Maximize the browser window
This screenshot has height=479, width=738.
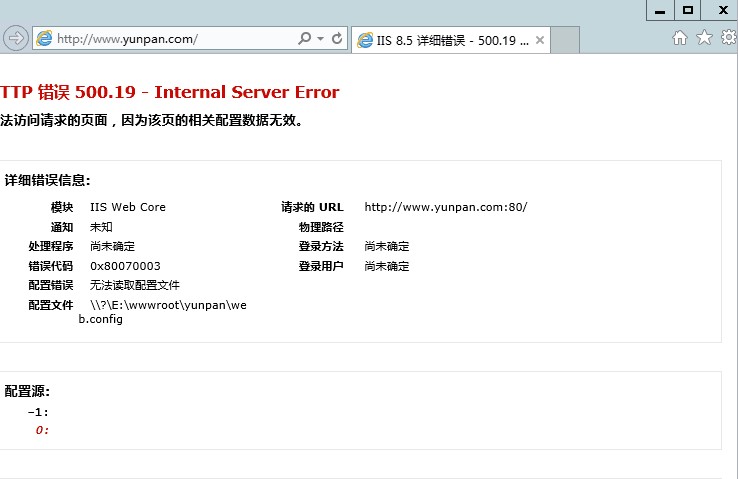(x=687, y=10)
